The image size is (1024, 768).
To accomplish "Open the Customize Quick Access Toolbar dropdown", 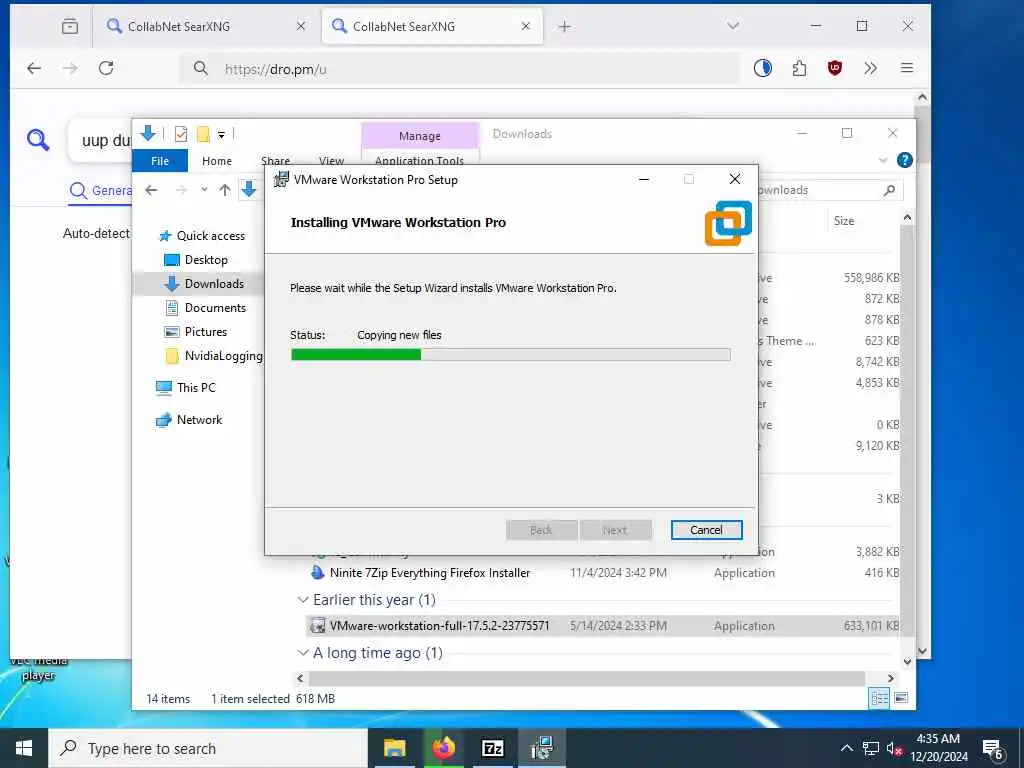I will (x=221, y=135).
